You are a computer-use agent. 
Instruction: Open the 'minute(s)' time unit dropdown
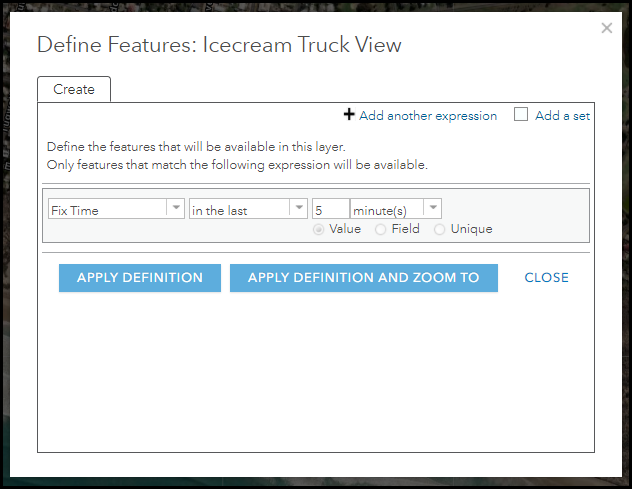[x=387, y=210]
